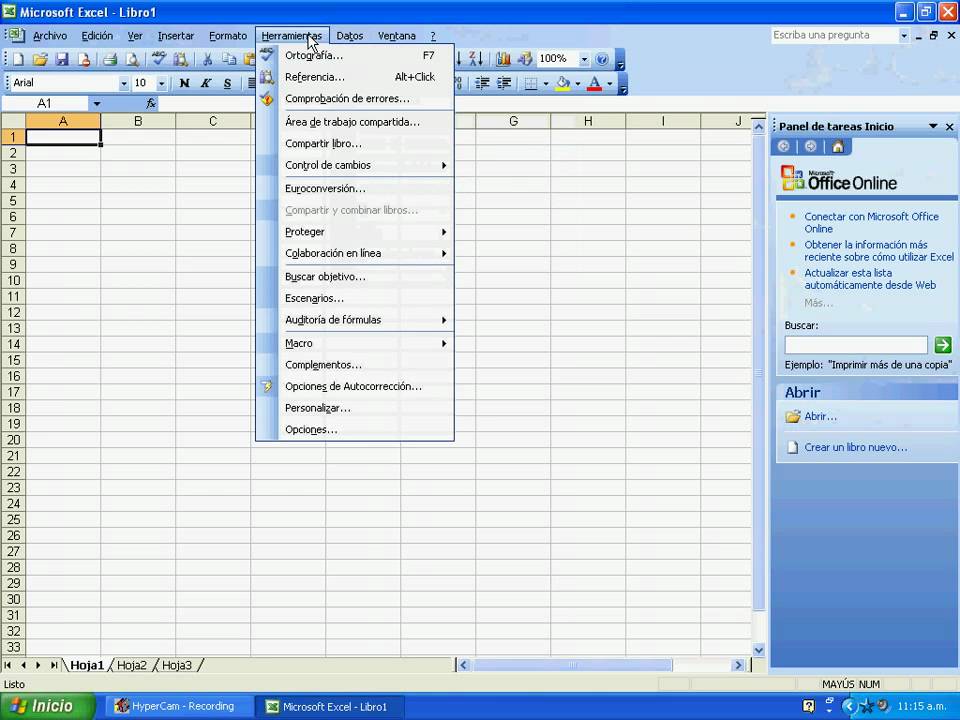Cut selection with the scissors icon

point(207,59)
